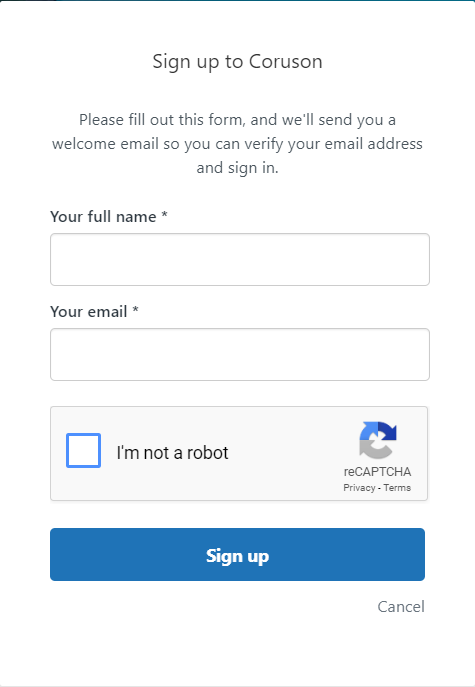The height and width of the screenshot is (687, 475).
Task: Cancel the Coruson sign up
Action: point(401,607)
